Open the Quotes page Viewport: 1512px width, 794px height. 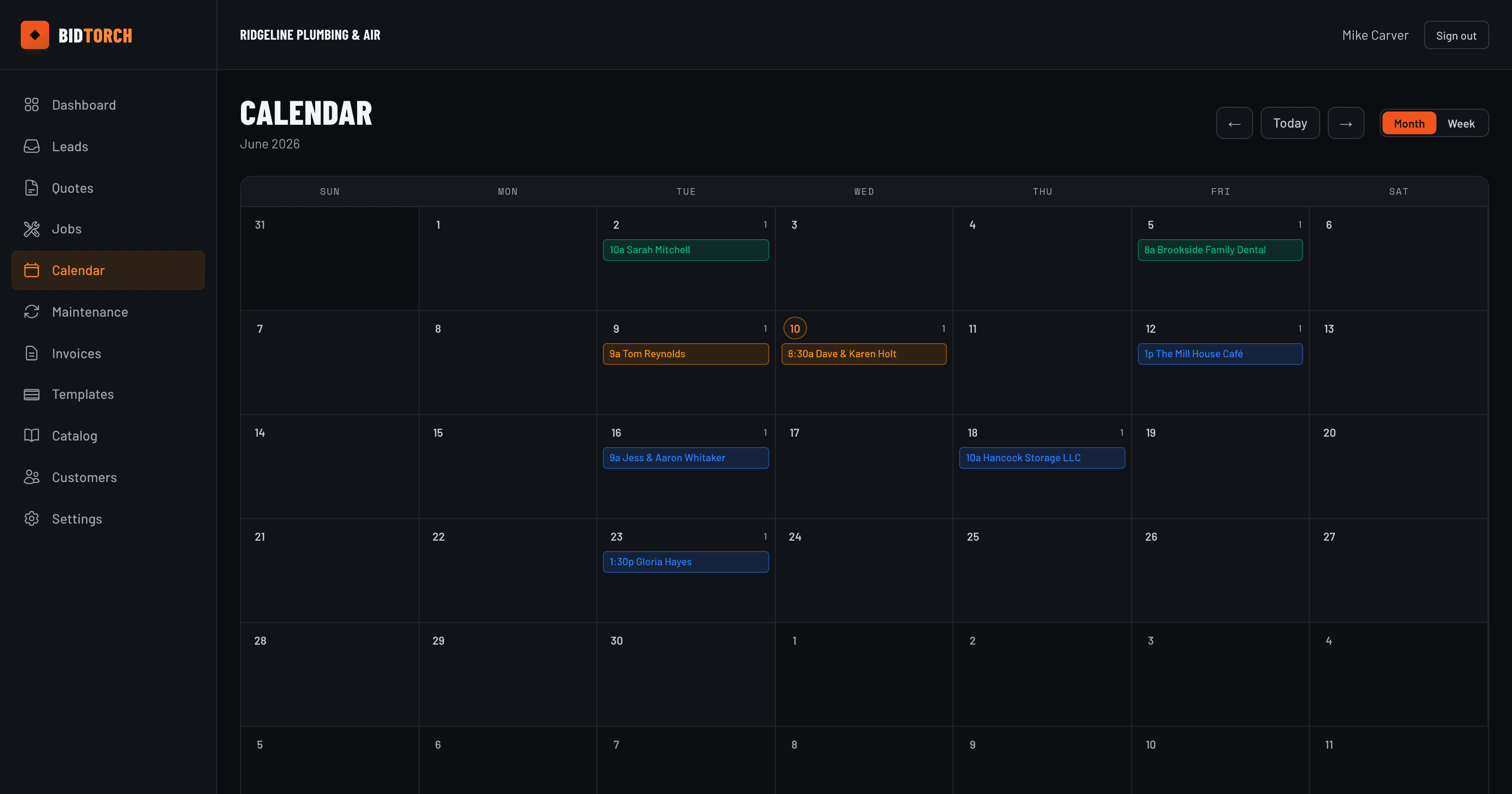pyautogui.click(x=108, y=188)
